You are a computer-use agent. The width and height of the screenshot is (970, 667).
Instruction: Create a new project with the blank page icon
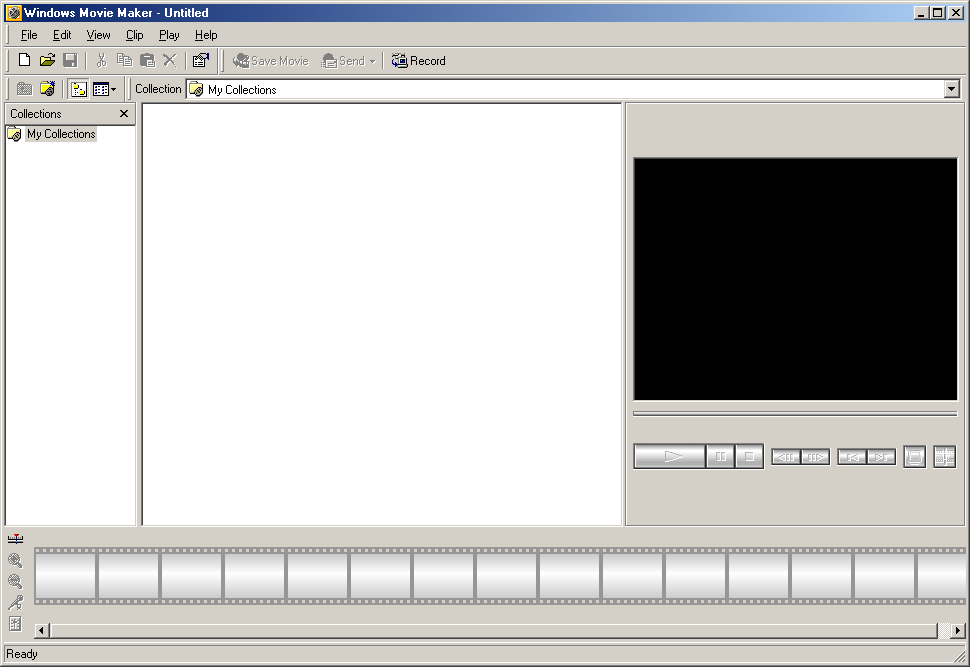point(24,60)
